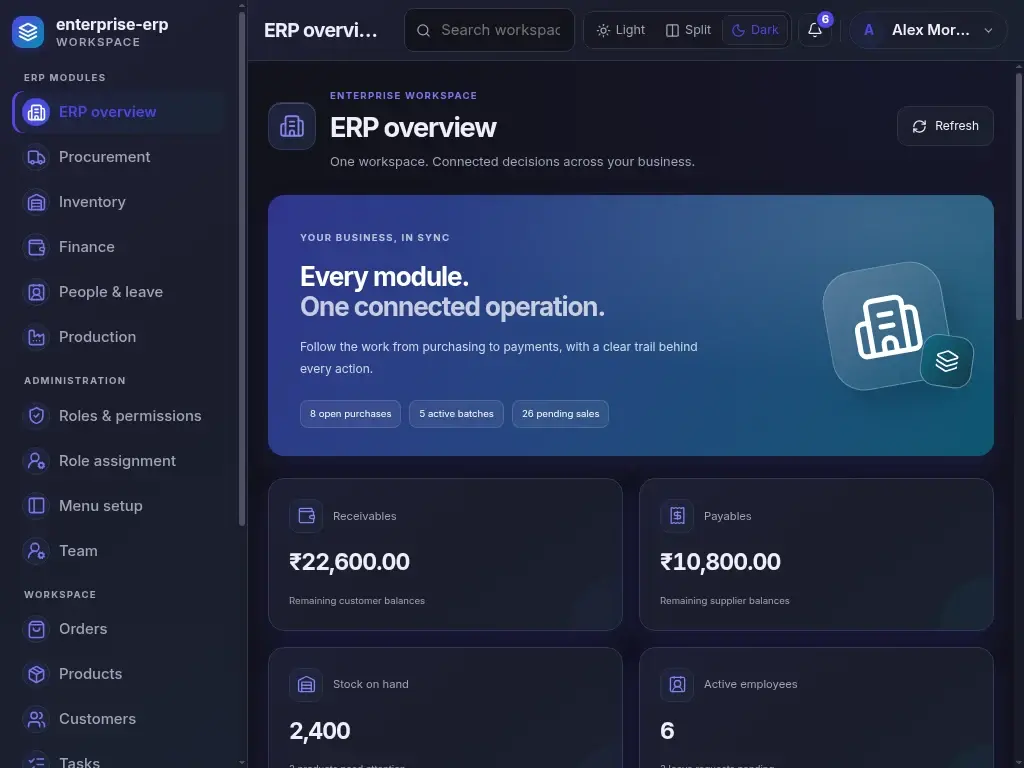Click the large building illustration in banner
Image resolution: width=1024 pixels, height=768 pixels.
coord(888,326)
